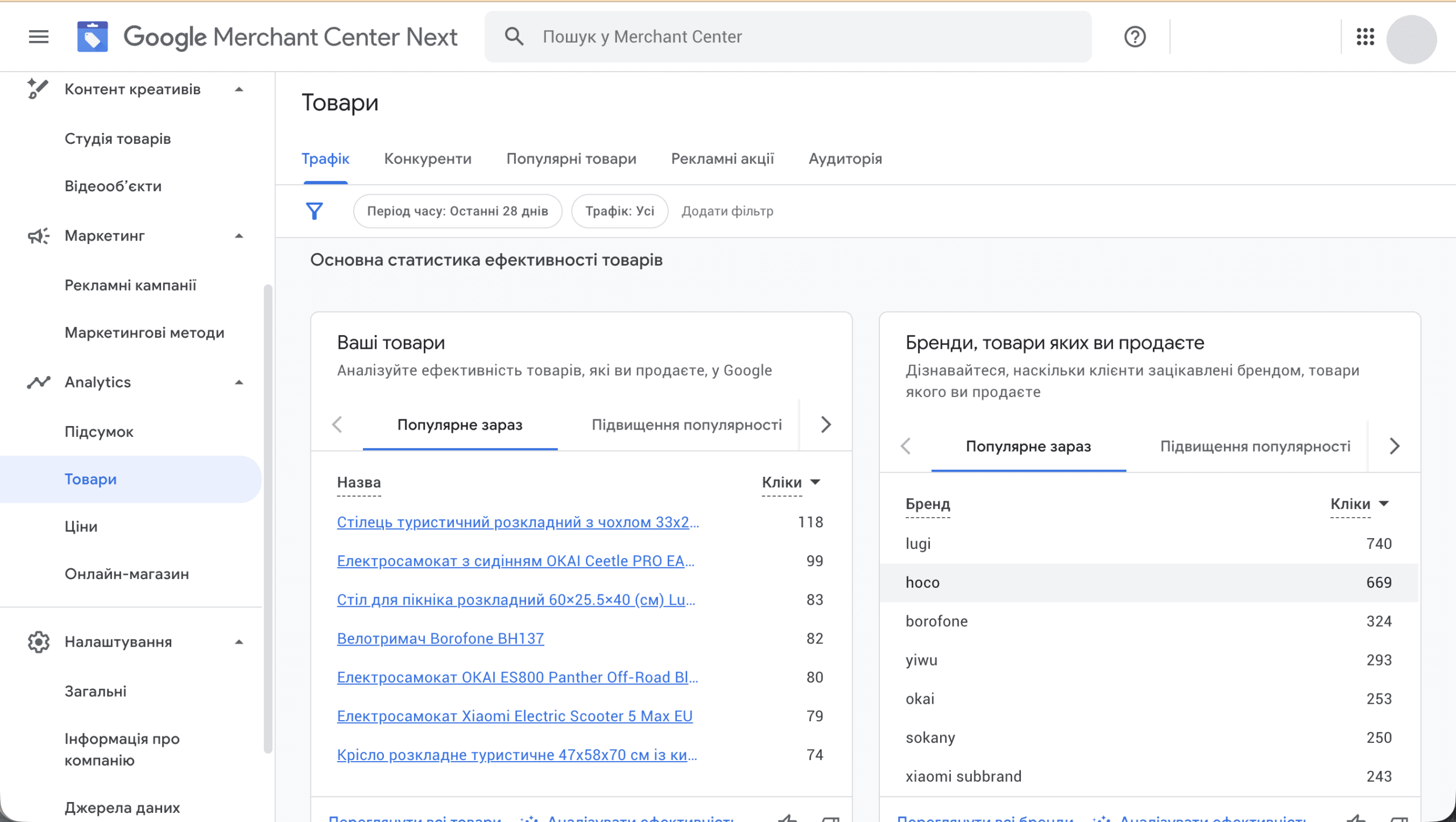The height and width of the screenshot is (822, 1456).
Task: Collapse the Маркетинг section
Action: pos(239,236)
